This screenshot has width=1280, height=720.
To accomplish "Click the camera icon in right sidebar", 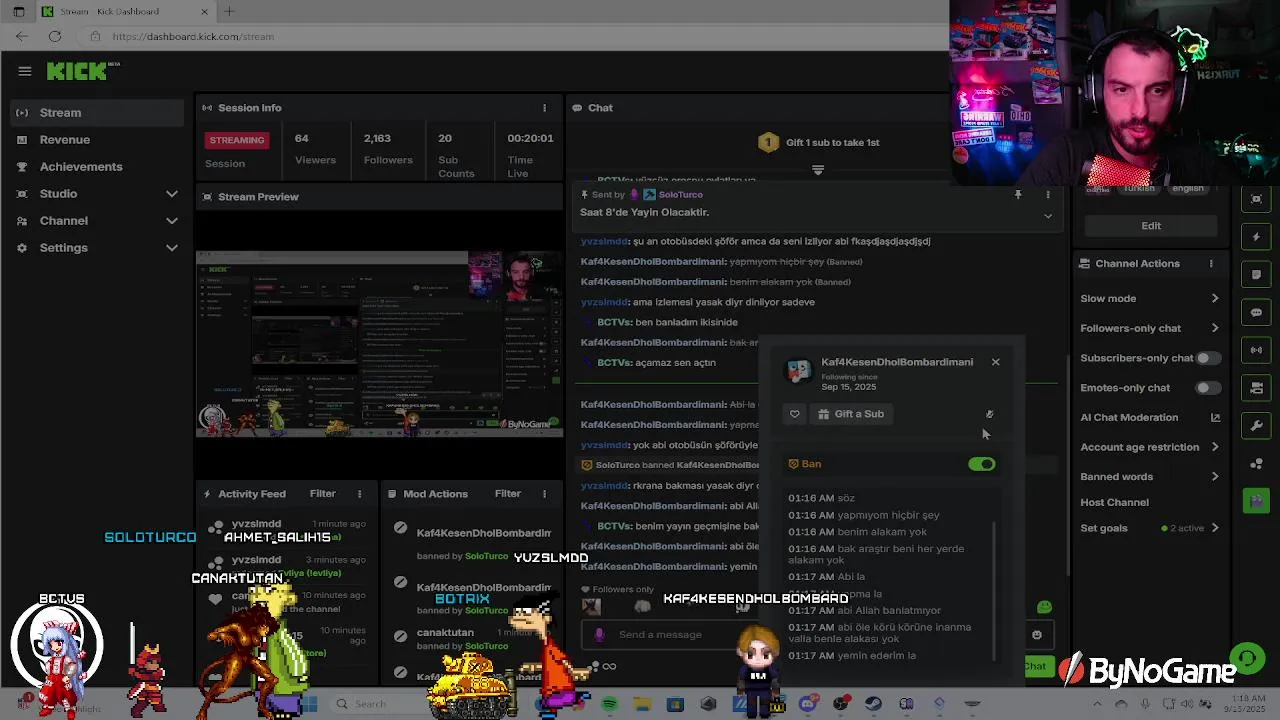I will [1257, 388].
